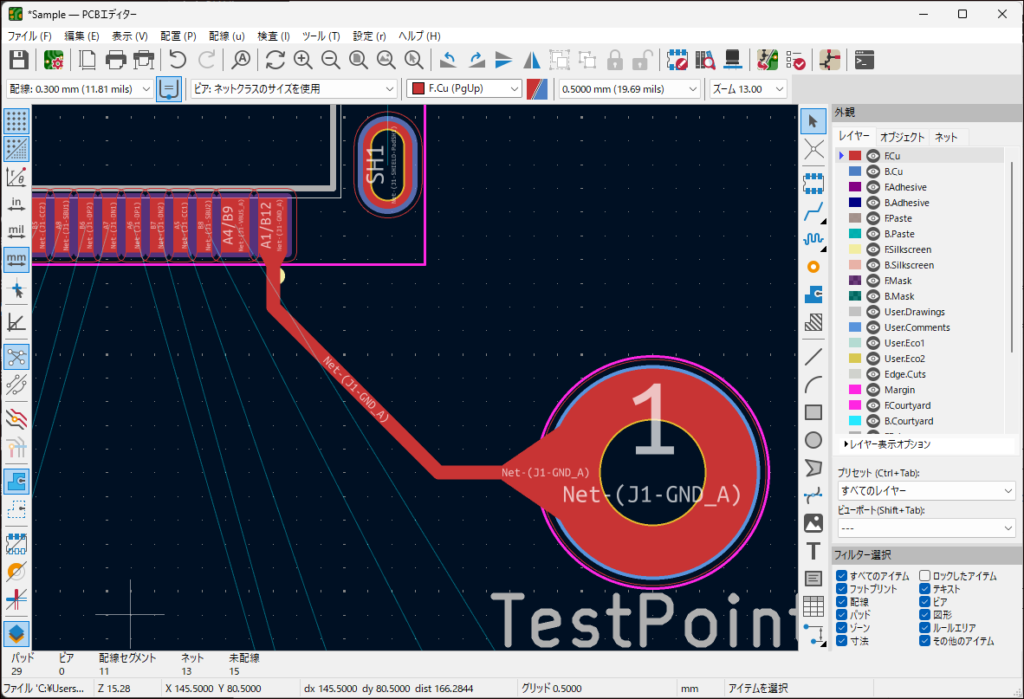Viewport: 1024px width, 699px height.
Task: Select the Draw circle tool
Action: click(x=814, y=440)
